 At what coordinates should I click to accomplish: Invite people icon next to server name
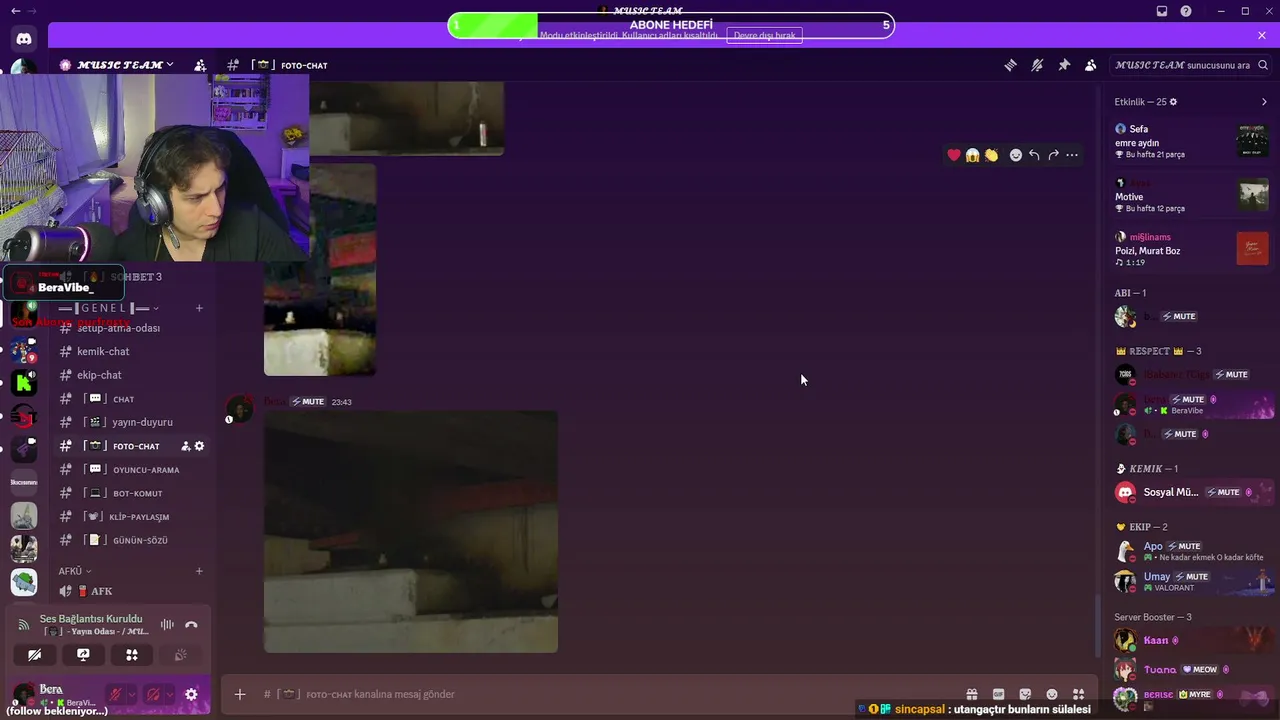(200, 65)
